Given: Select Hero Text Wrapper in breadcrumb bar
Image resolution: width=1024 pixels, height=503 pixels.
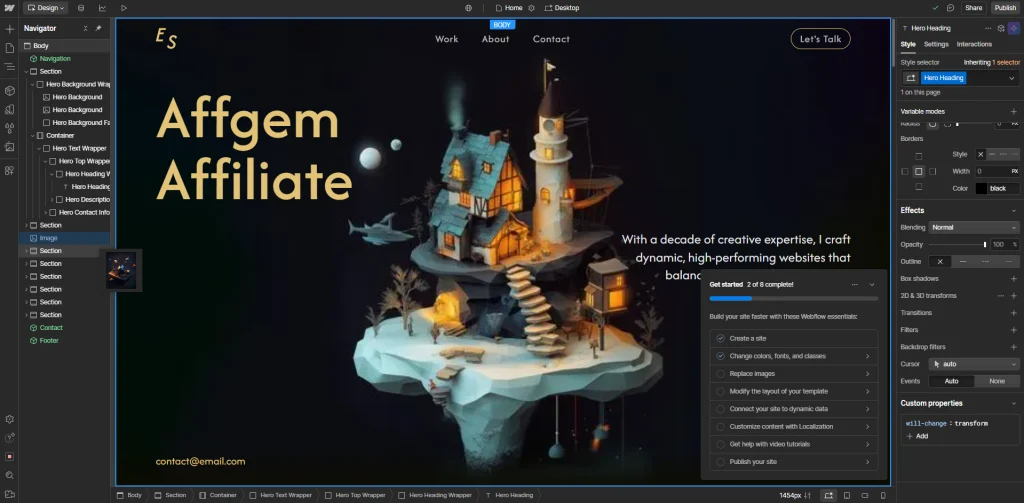Looking at the screenshot, I should pyautogui.click(x=281, y=495).
